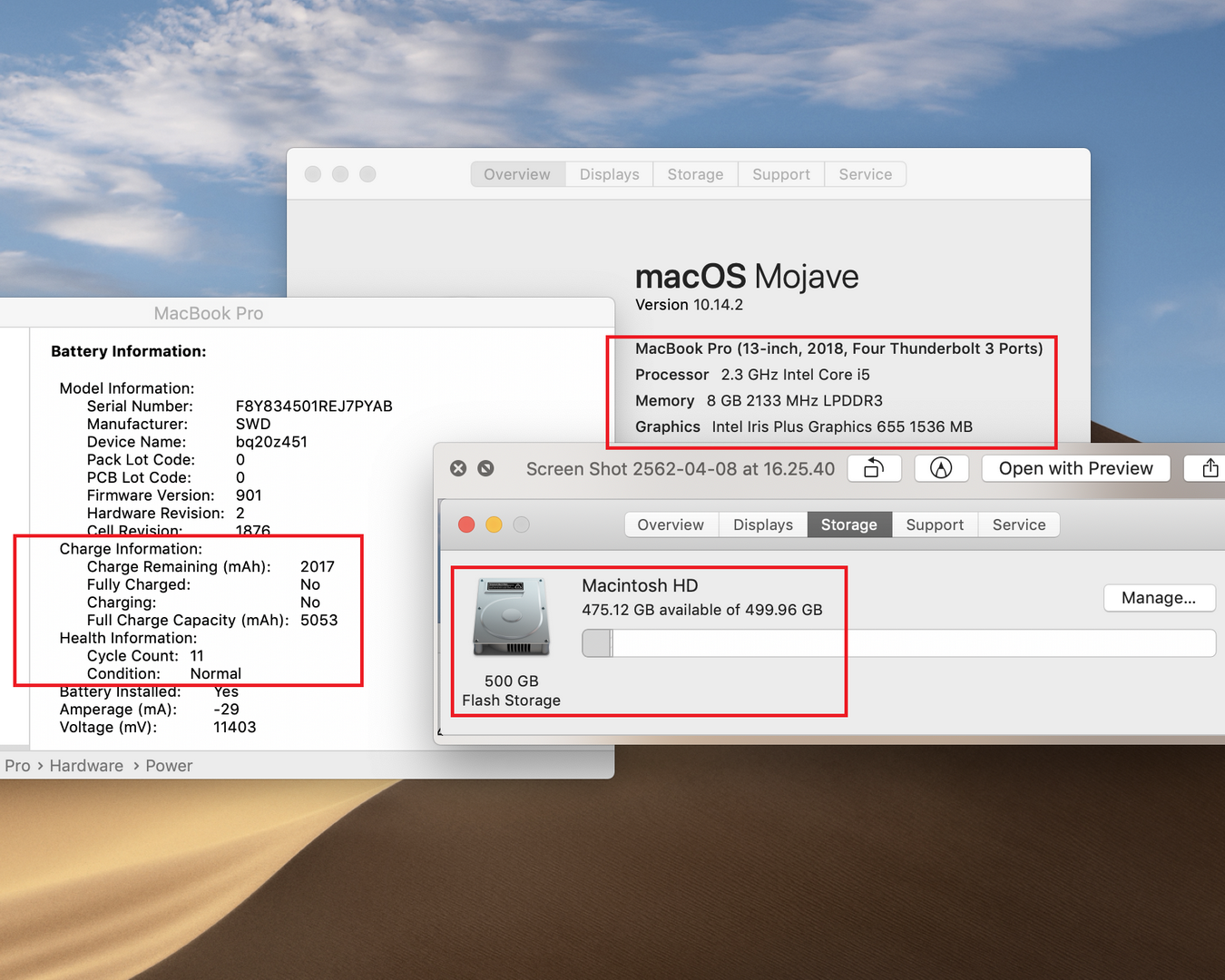Click the Amperage value -29

(227, 710)
